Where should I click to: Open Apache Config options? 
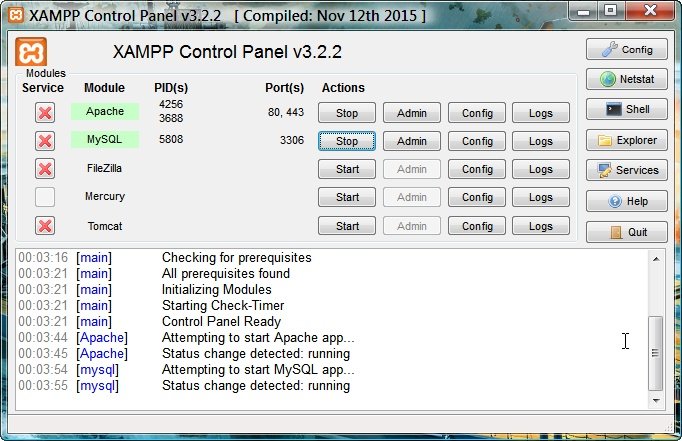(x=477, y=113)
